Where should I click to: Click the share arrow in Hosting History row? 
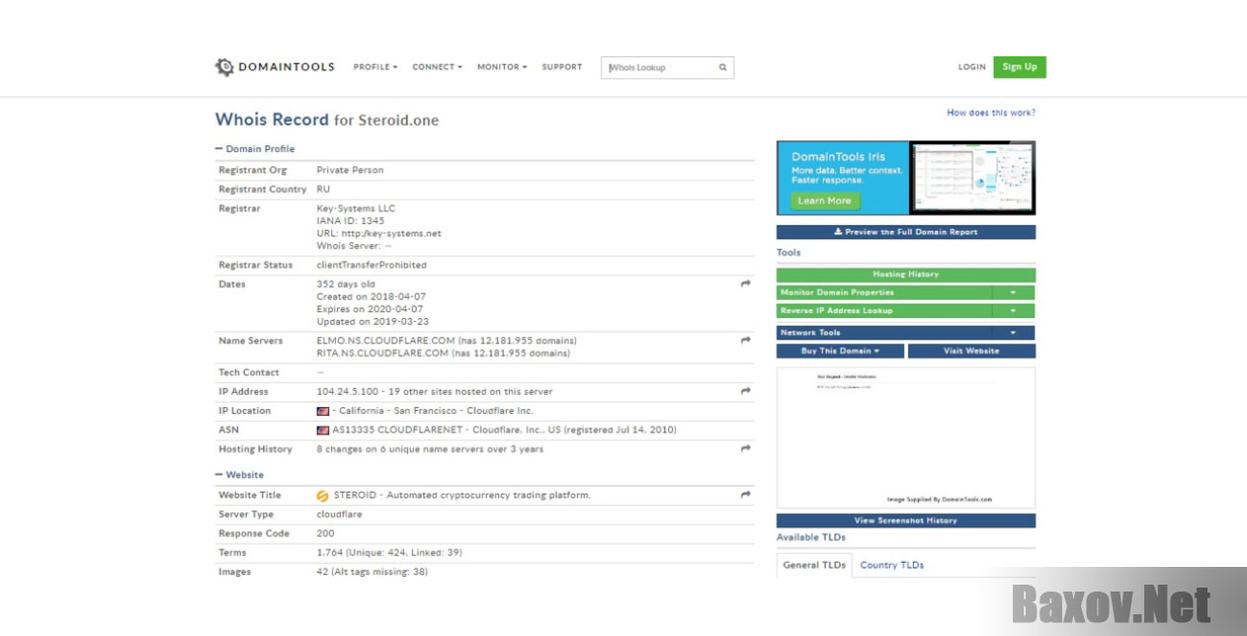(x=745, y=449)
